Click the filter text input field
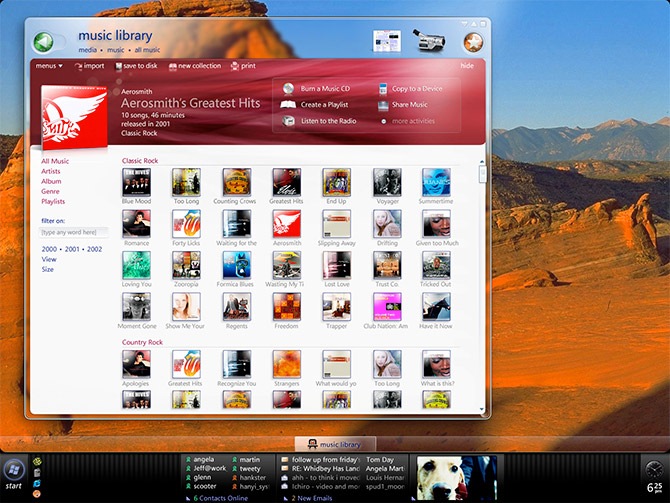The image size is (670, 503). point(74,232)
